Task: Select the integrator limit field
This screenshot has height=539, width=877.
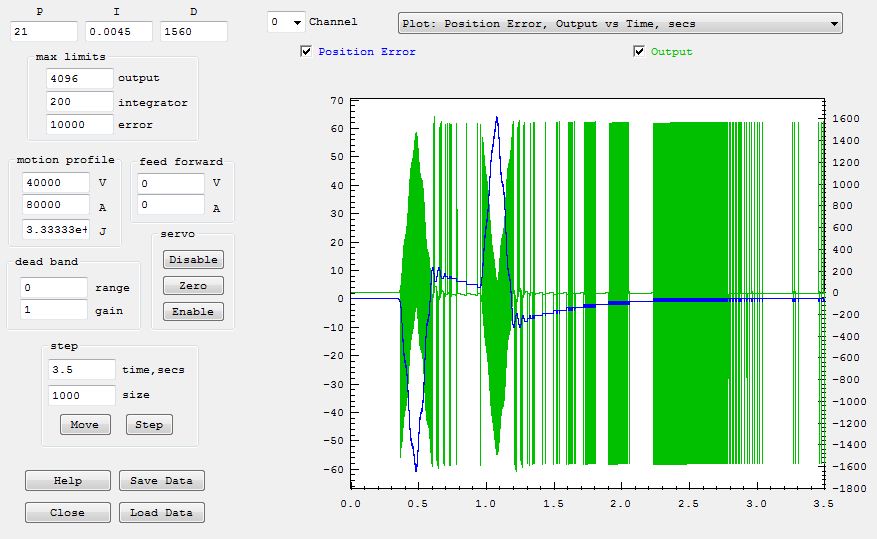Action: pyautogui.click(x=79, y=102)
